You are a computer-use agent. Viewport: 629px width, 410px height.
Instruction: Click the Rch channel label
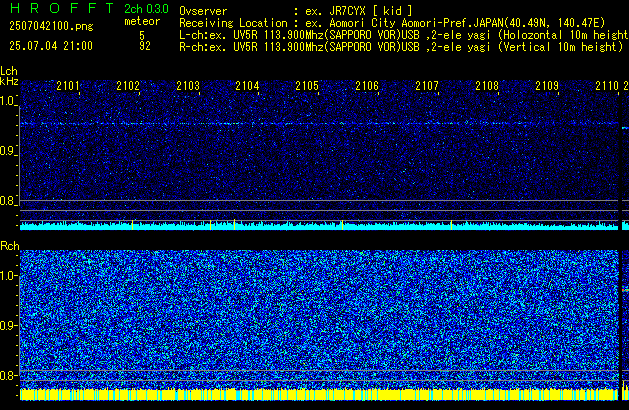point(10,246)
